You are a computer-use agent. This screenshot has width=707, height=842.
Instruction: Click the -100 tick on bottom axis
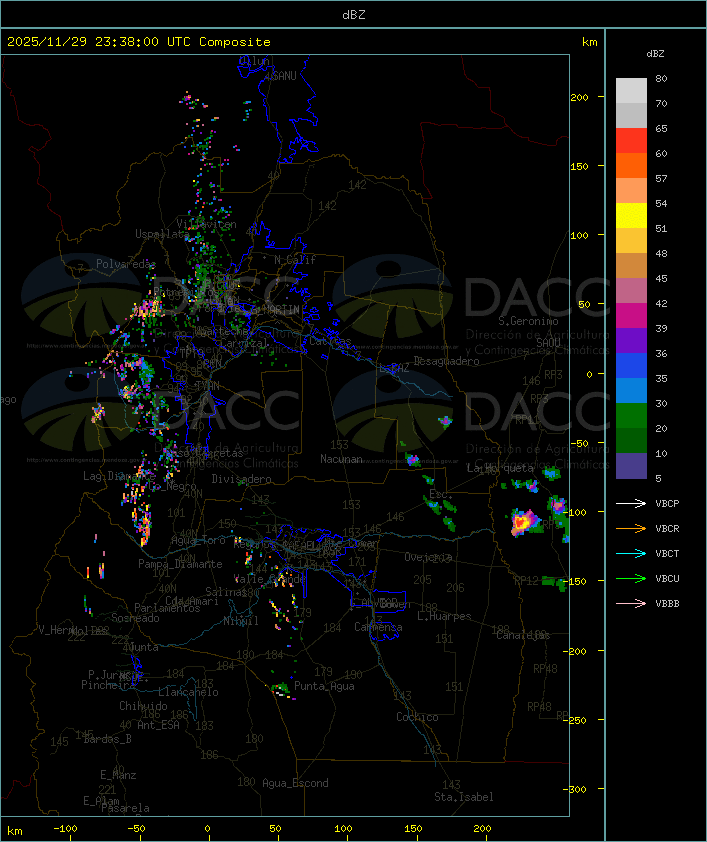[65, 829]
